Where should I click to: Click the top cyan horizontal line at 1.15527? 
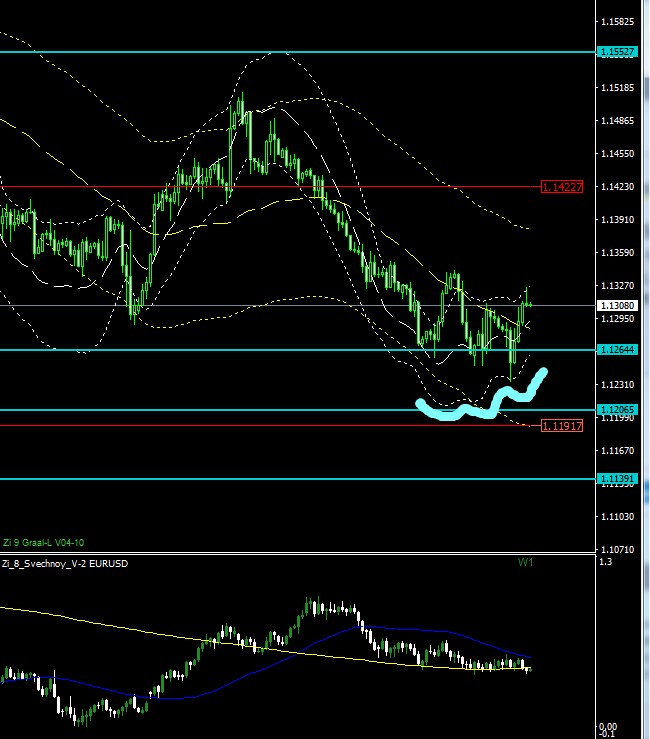(300, 51)
